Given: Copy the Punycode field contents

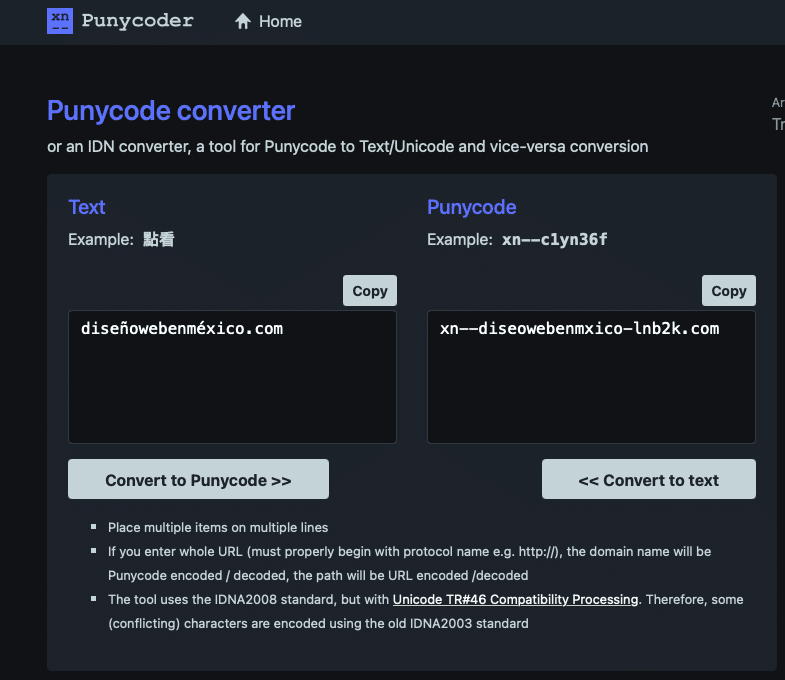Looking at the screenshot, I should (x=728, y=290).
